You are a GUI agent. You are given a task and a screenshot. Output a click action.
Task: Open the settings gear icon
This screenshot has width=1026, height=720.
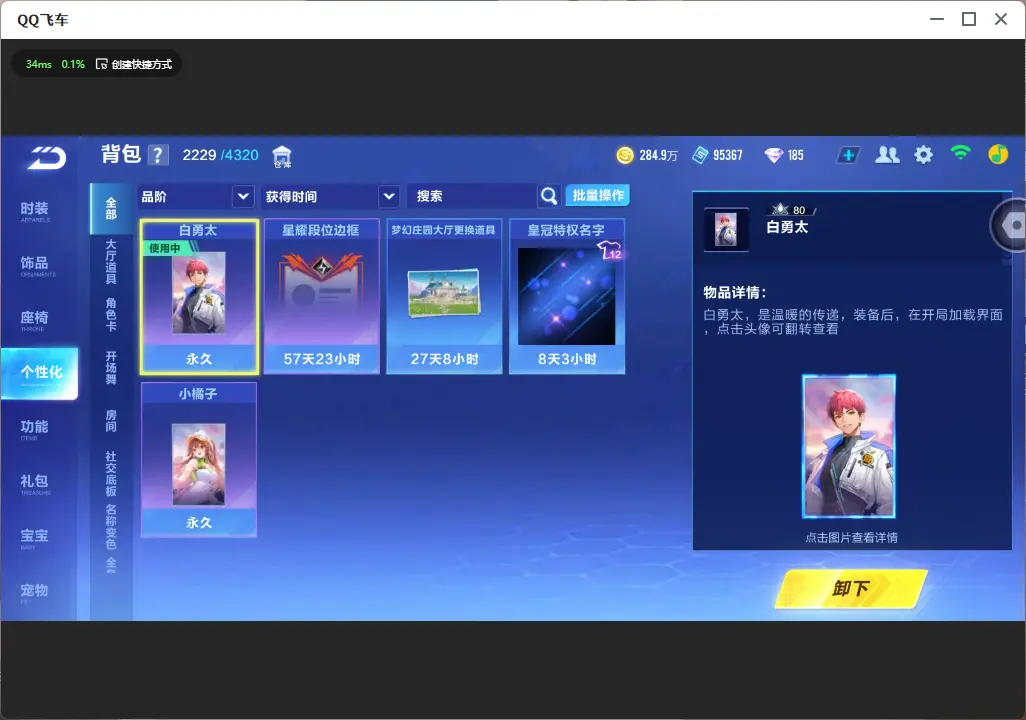923,155
